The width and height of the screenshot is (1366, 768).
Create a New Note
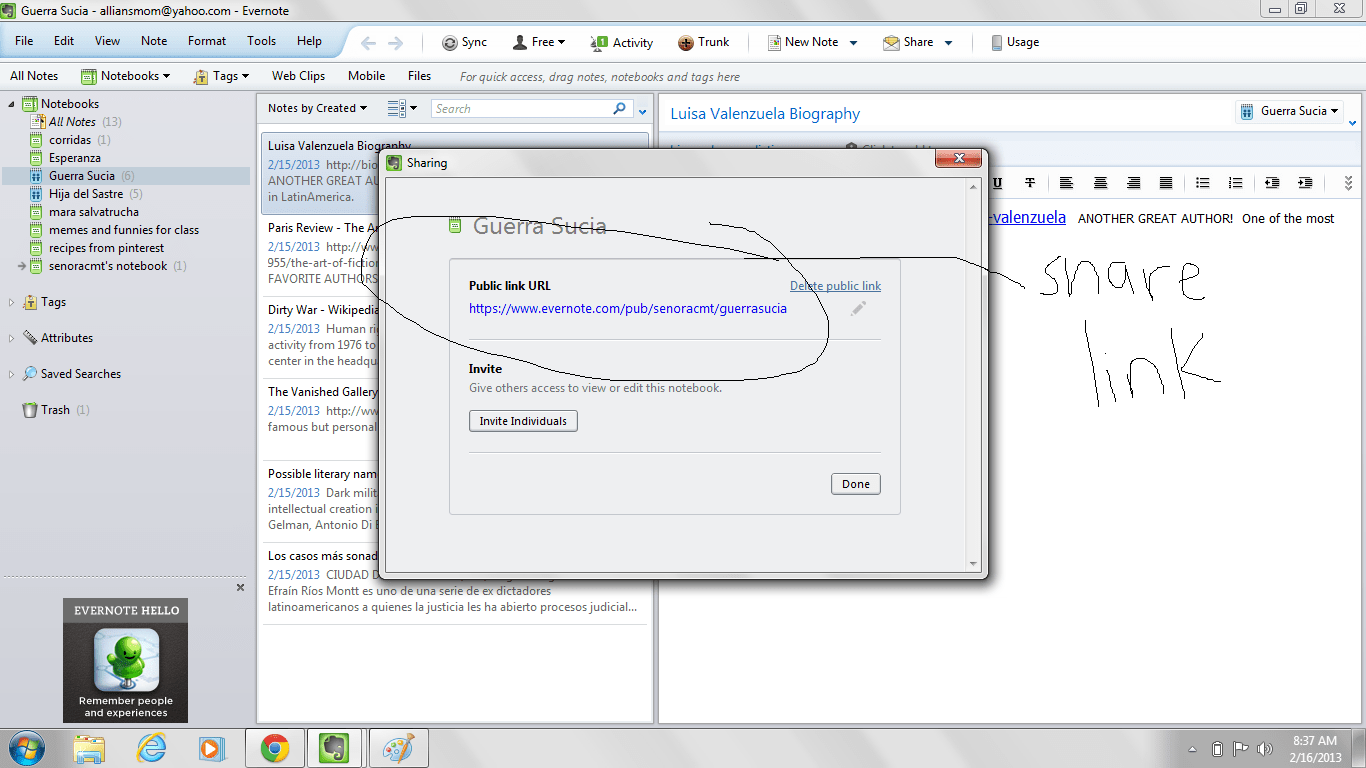[x=802, y=42]
